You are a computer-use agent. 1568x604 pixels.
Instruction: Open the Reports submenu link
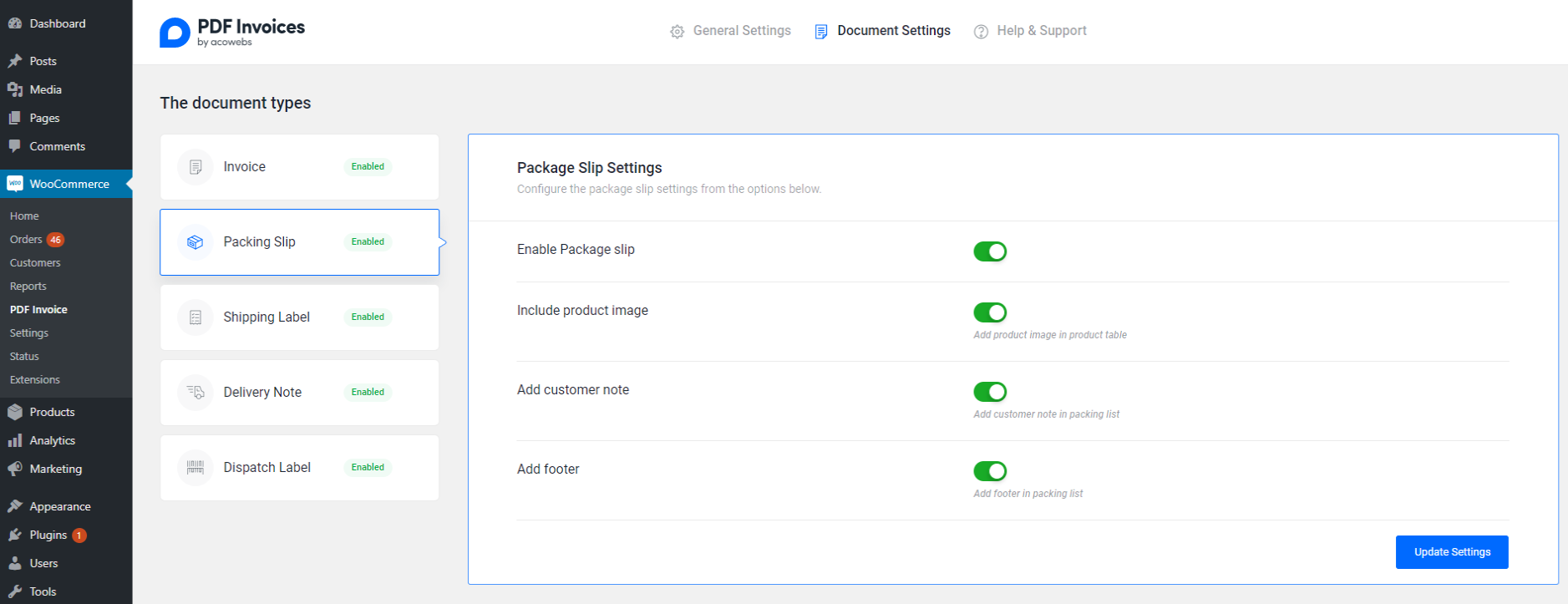point(28,286)
